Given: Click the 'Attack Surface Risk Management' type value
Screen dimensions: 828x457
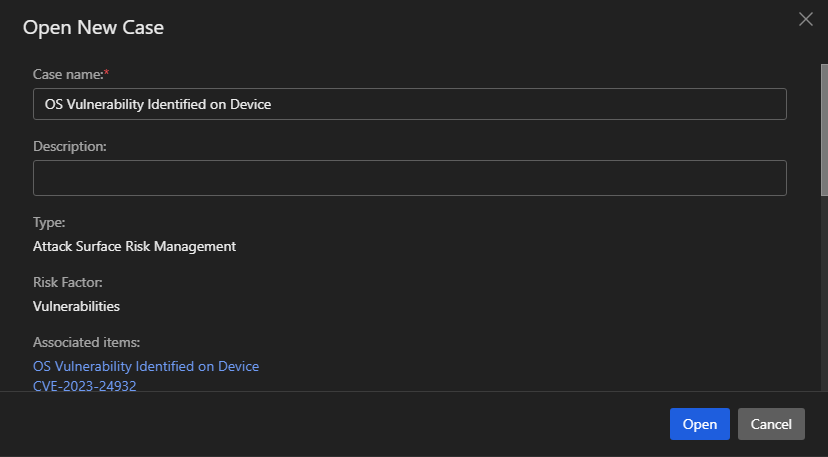Looking at the screenshot, I should pos(134,246).
